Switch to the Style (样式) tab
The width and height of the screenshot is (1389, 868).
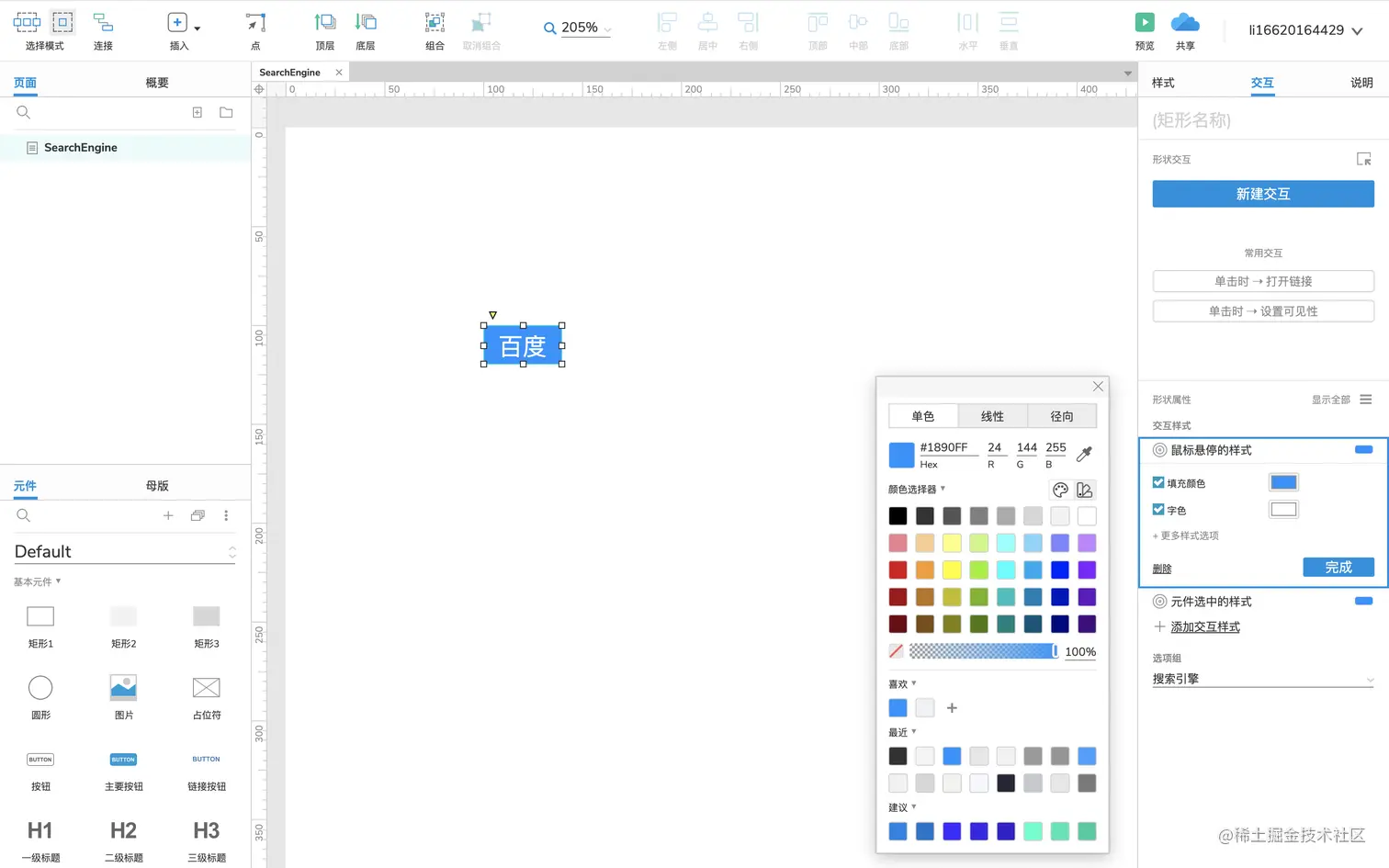pos(1163,83)
